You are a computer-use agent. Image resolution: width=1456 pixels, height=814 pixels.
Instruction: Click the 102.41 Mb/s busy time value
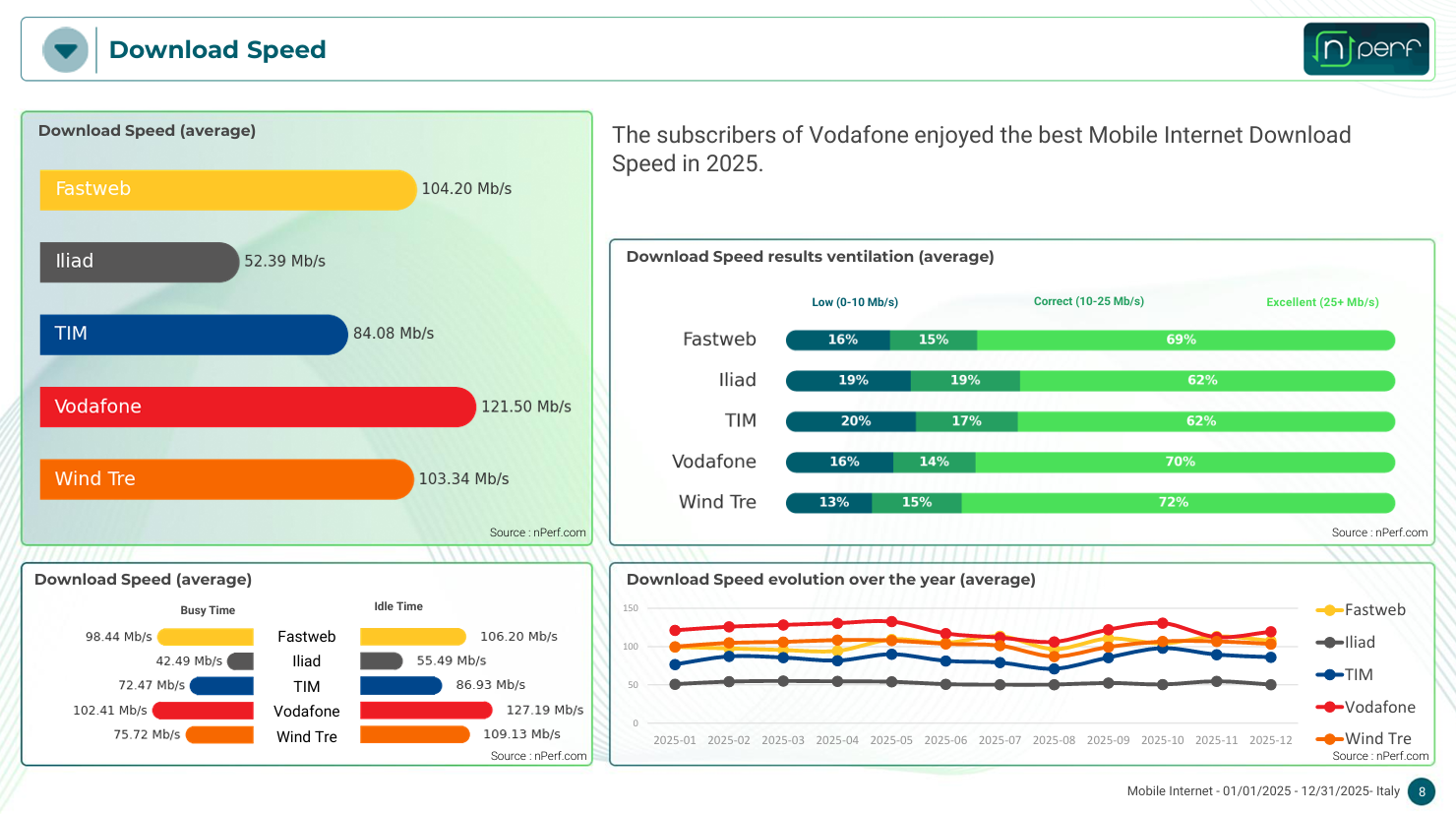coord(110,711)
